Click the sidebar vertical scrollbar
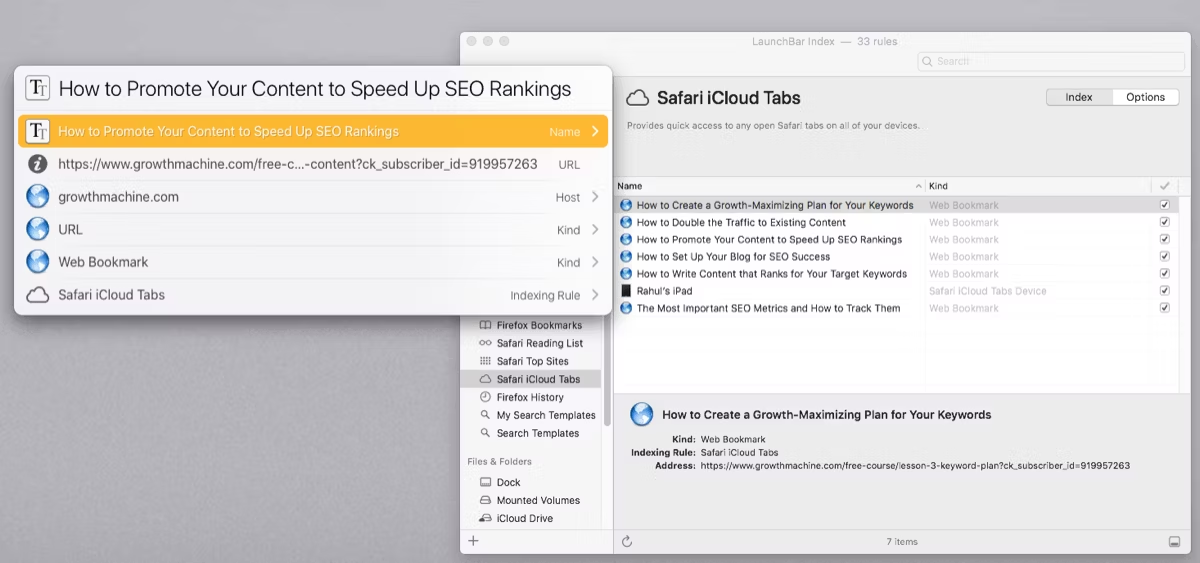Screen dimensions: 1200x563 608,370
